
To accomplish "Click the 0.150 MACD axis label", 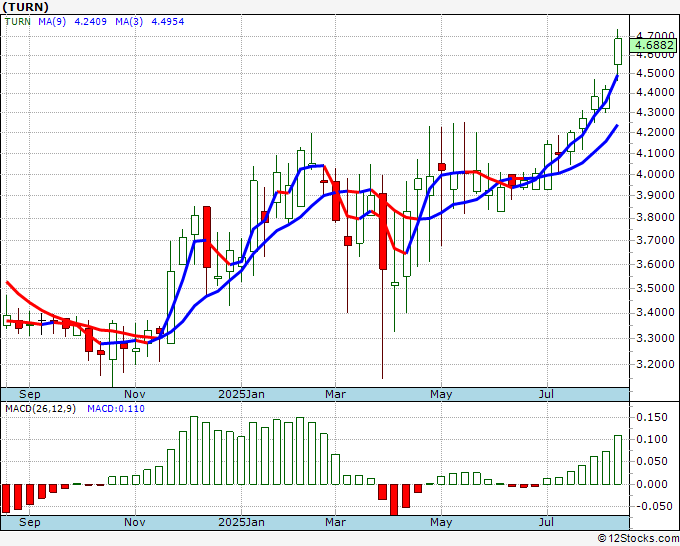I will [x=652, y=417].
